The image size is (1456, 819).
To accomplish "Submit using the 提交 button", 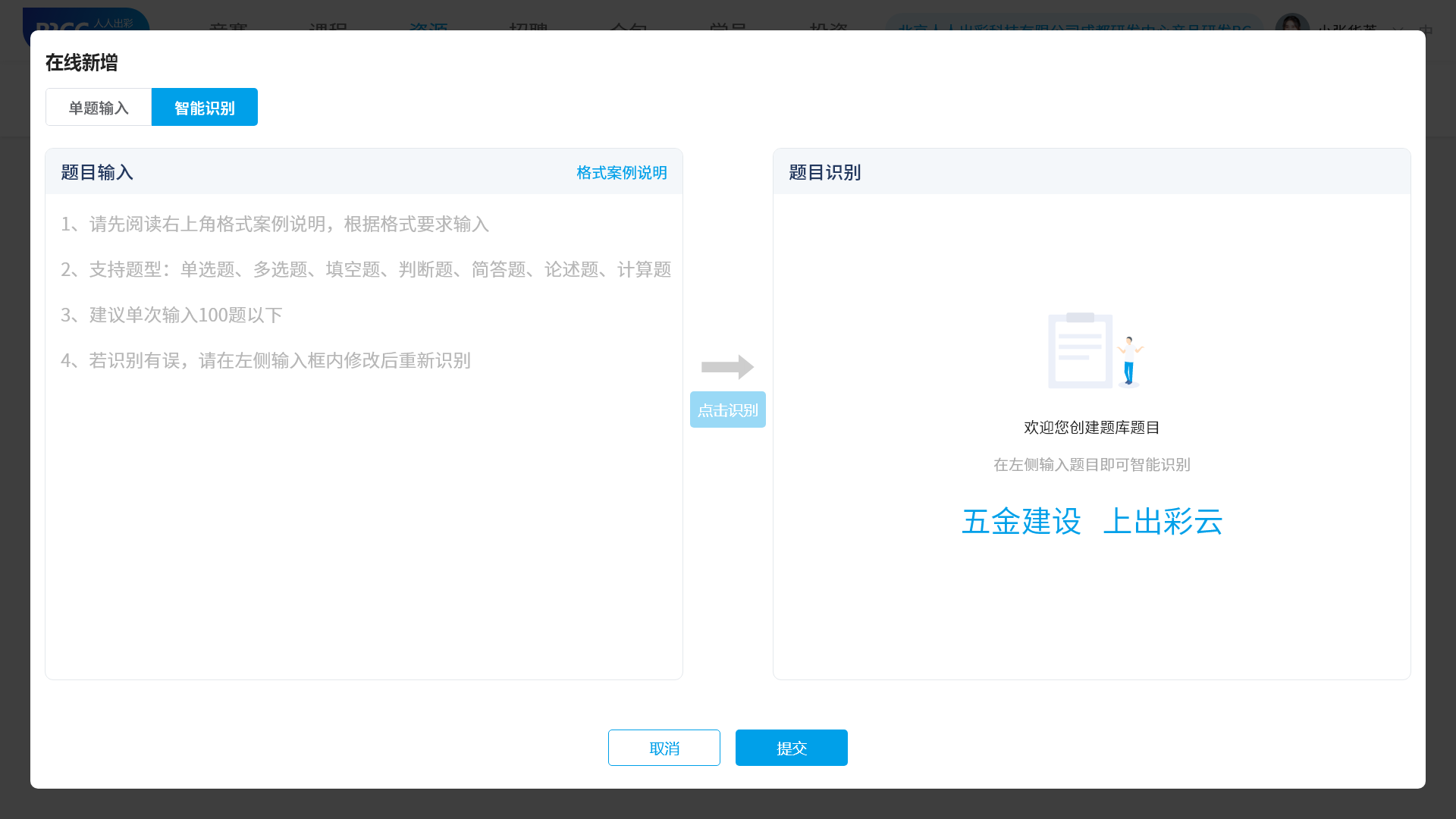I will (791, 748).
